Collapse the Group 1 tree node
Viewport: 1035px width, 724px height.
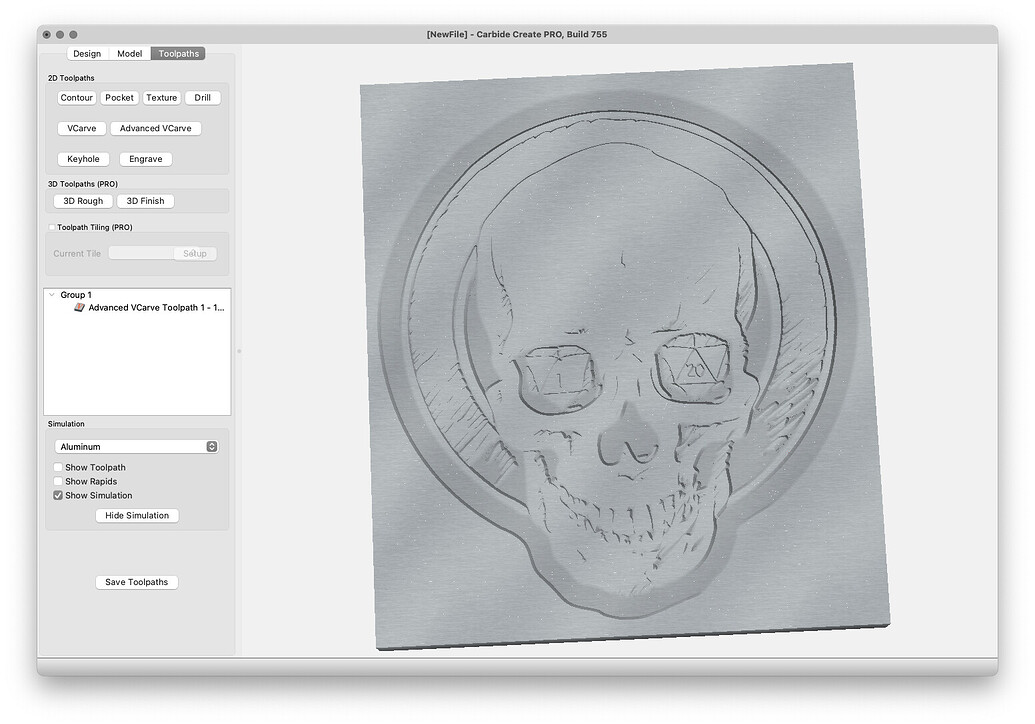51,295
